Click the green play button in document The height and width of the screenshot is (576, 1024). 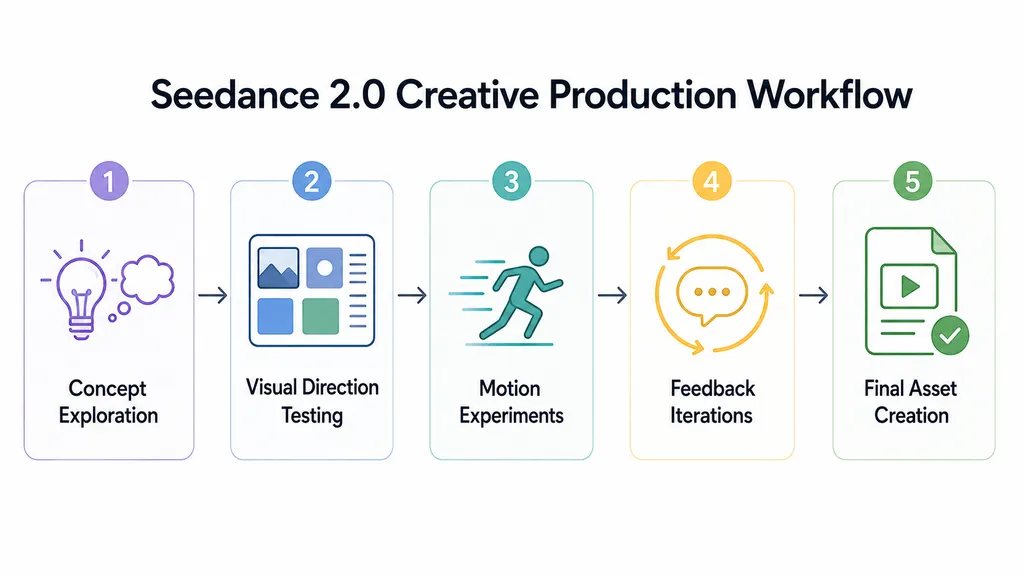[909, 286]
